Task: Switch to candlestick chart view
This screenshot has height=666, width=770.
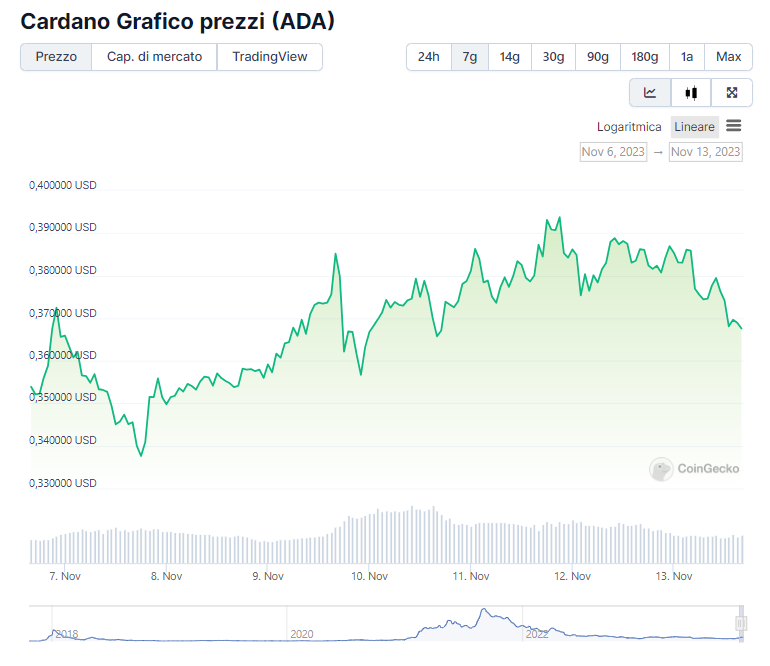Action: tap(691, 93)
